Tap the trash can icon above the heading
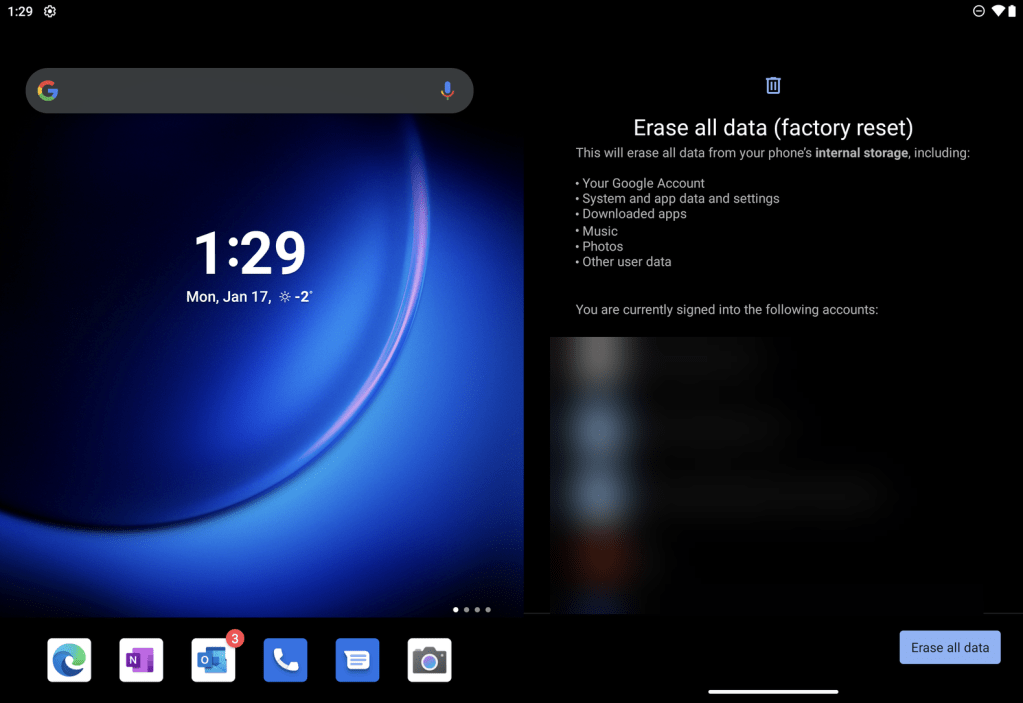Screen dimensions: 1023x703 point(773,85)
